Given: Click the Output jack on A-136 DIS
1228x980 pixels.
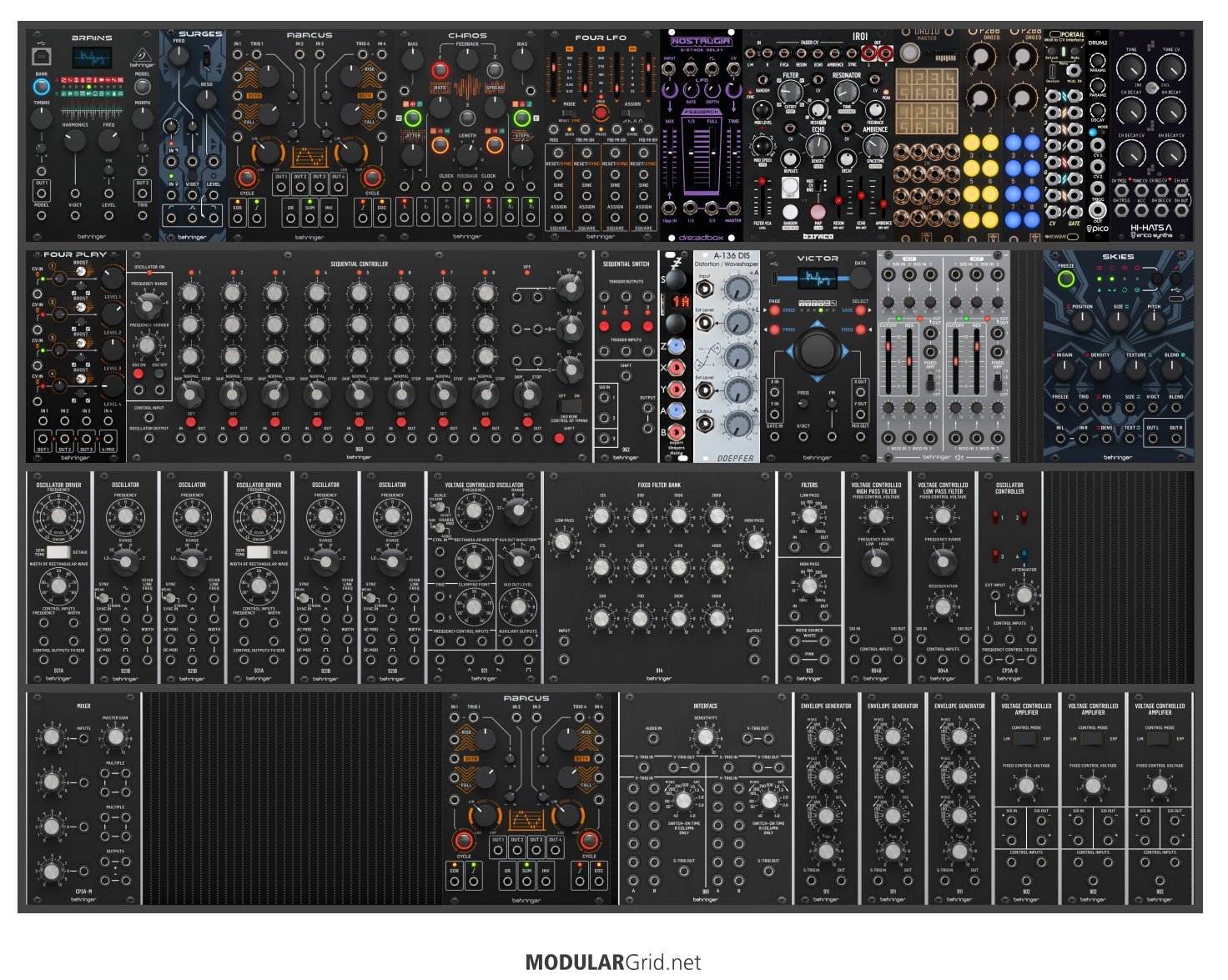Looking at the screenshot, I should [706, 425].
